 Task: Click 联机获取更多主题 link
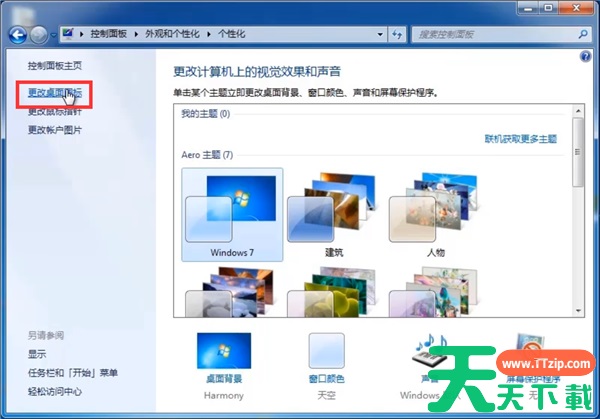[x=521, y=139]
